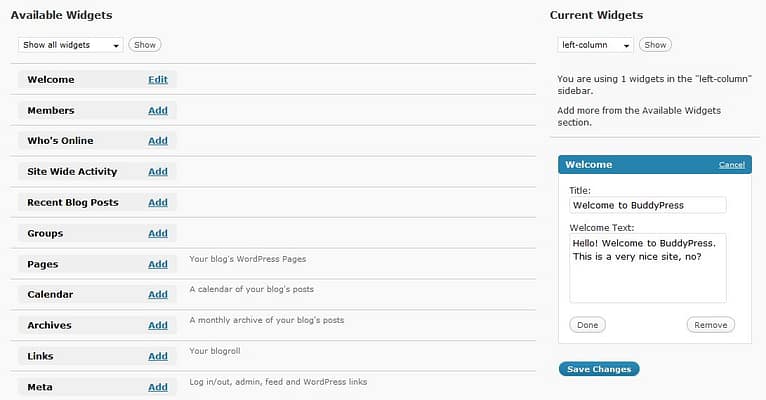
Task: Click into the Title input field
Action: 647,205
